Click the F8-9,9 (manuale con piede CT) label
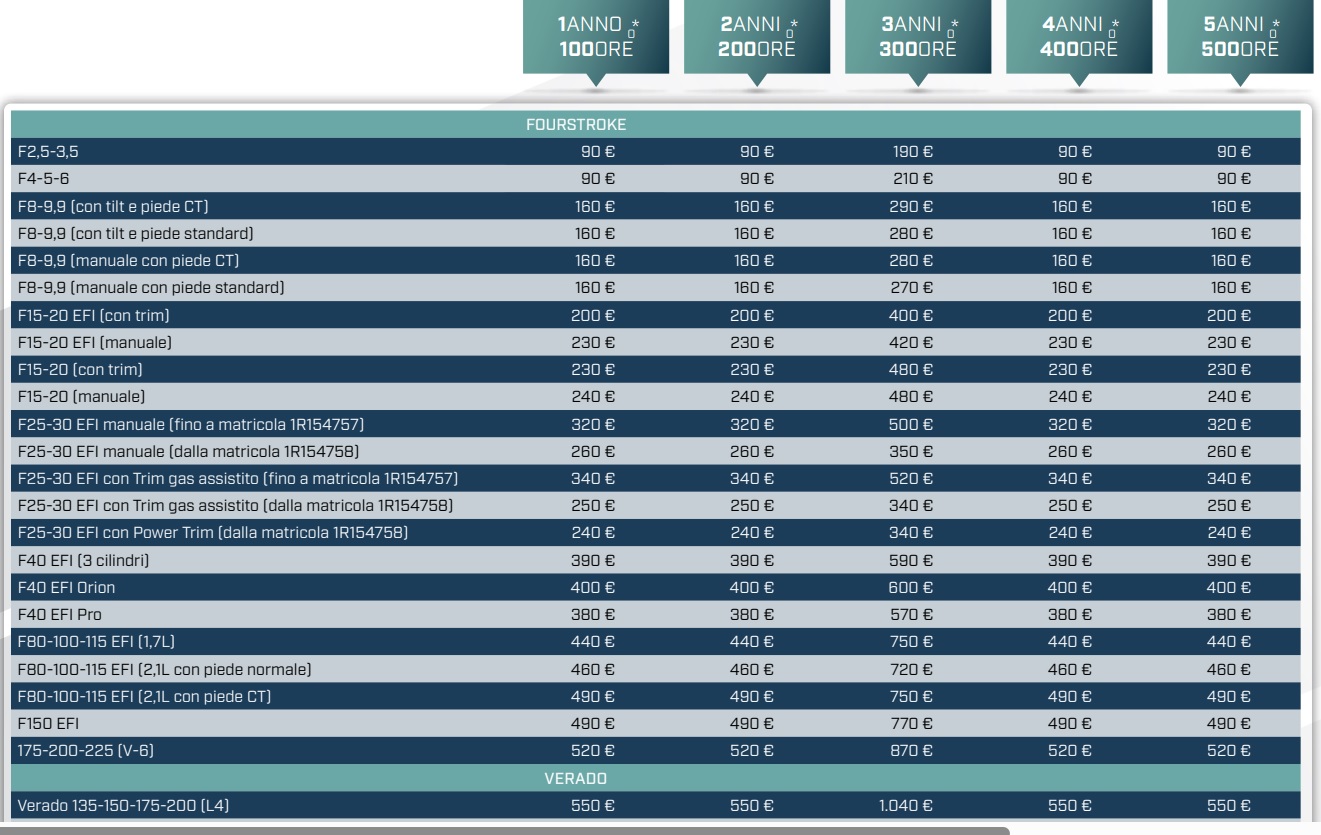 (129, 261)
